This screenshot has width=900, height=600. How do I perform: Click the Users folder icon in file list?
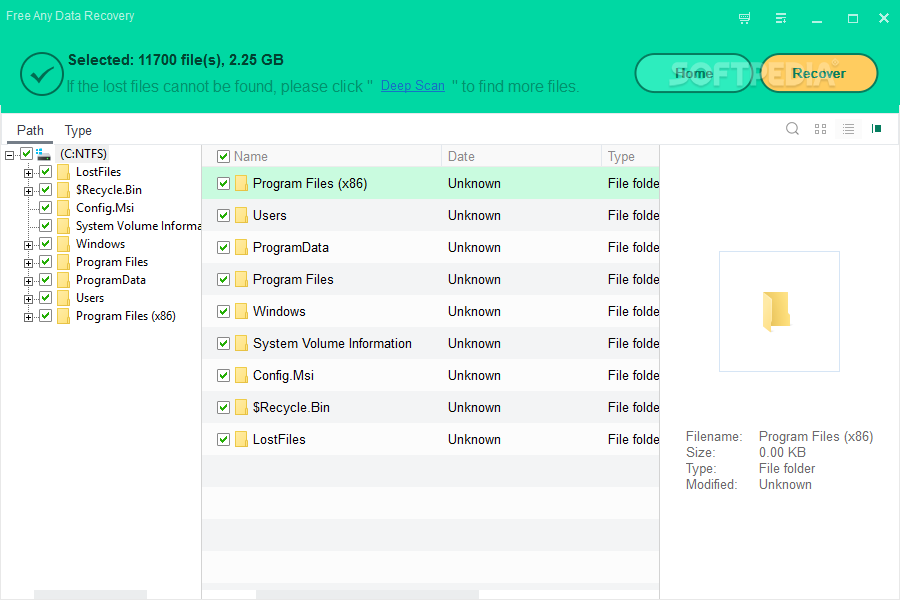click(x=241, y=215)
